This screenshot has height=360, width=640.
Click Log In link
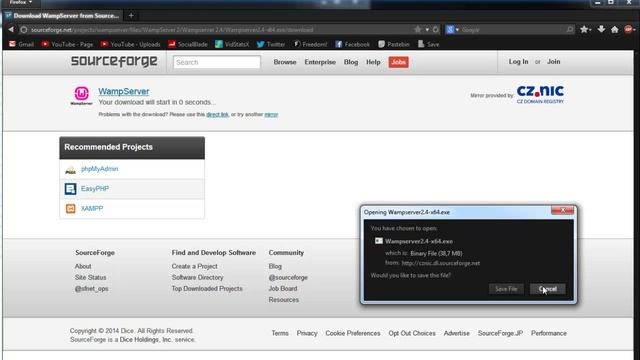518,62
